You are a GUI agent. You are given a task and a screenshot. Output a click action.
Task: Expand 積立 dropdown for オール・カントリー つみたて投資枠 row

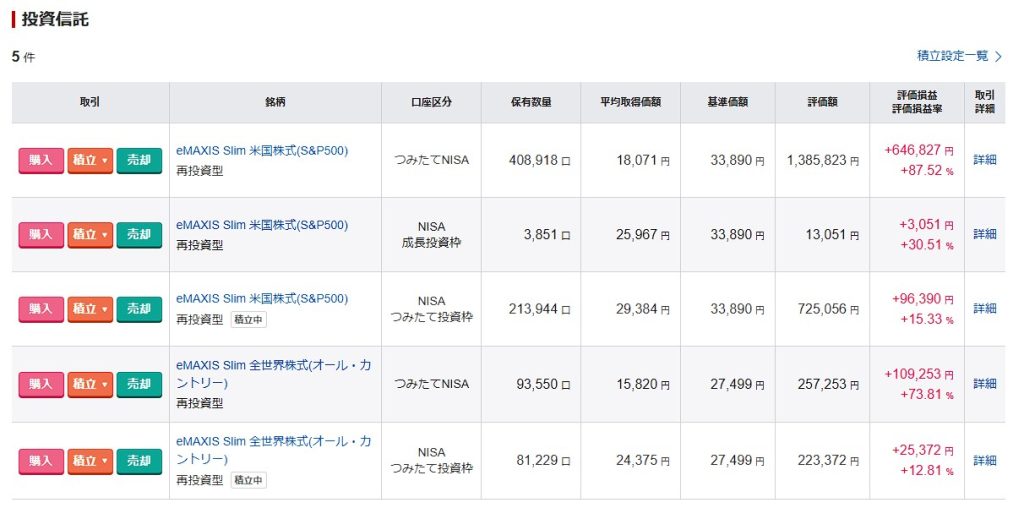click(x=90, y=461)
